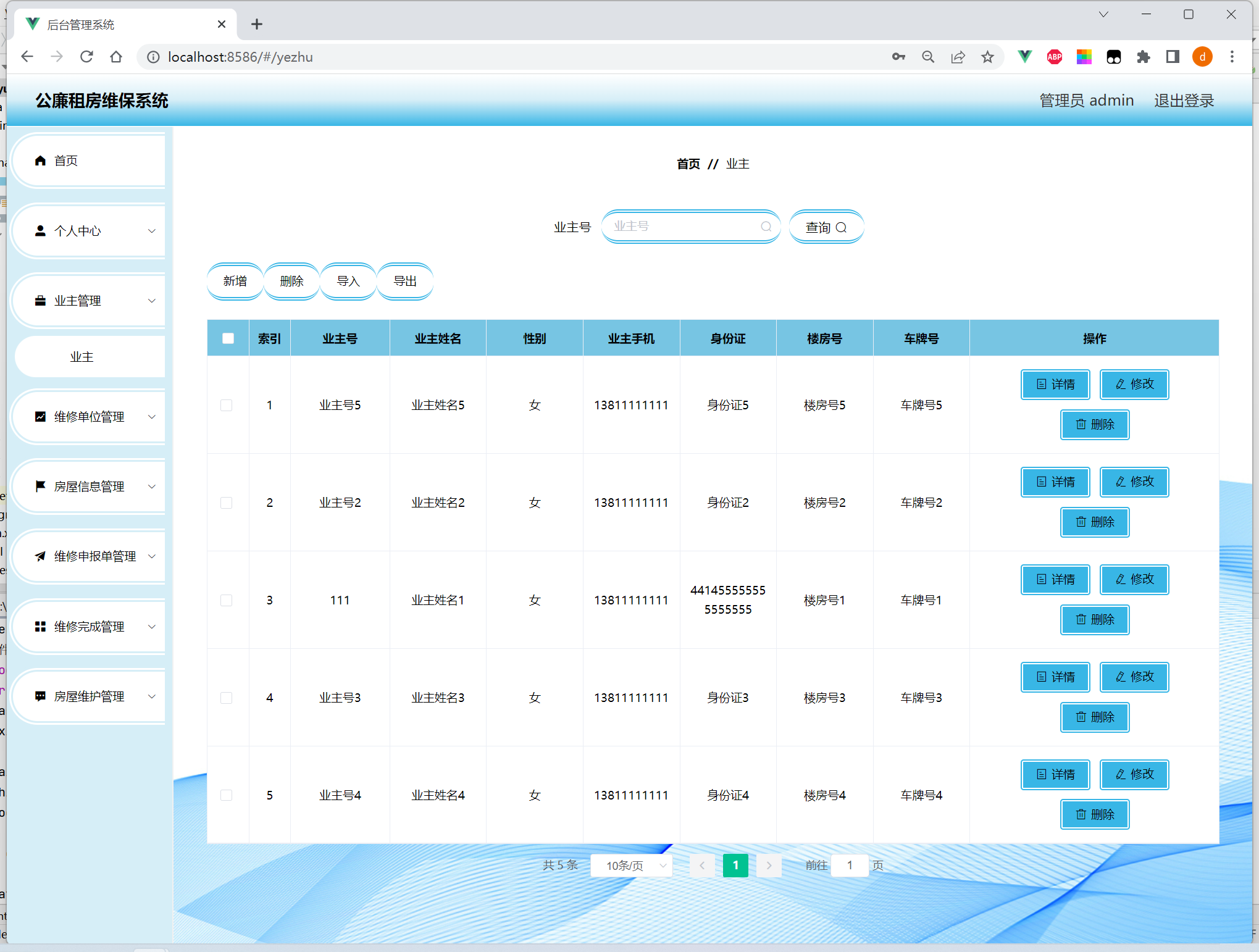The width and height of the screenshot is (1259, 952).
Task: Click the AdBlock Plus extension icon
Action: coord(1054,57)
